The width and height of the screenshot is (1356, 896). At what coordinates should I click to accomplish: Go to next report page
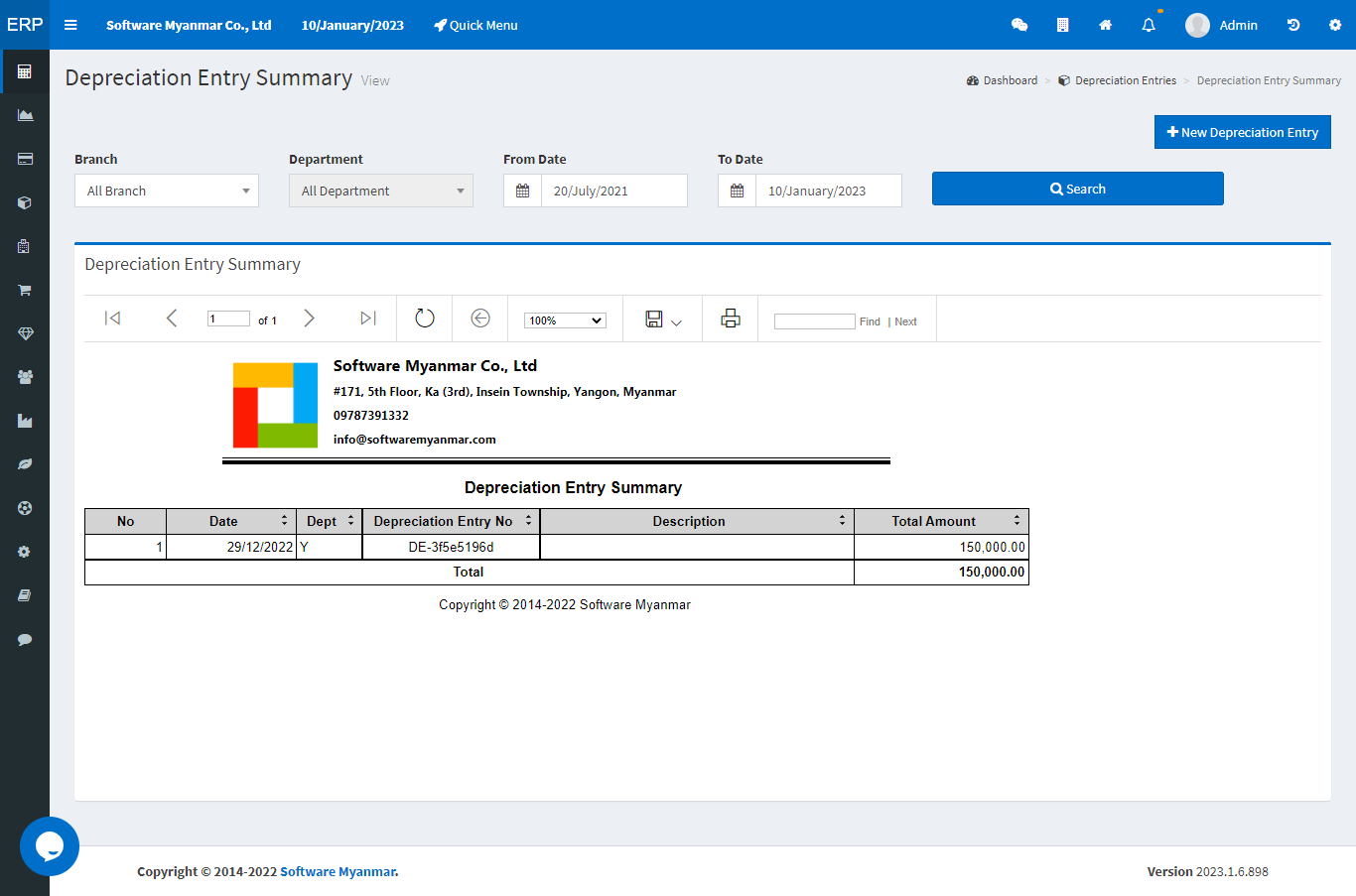click(x=309, y=318)
